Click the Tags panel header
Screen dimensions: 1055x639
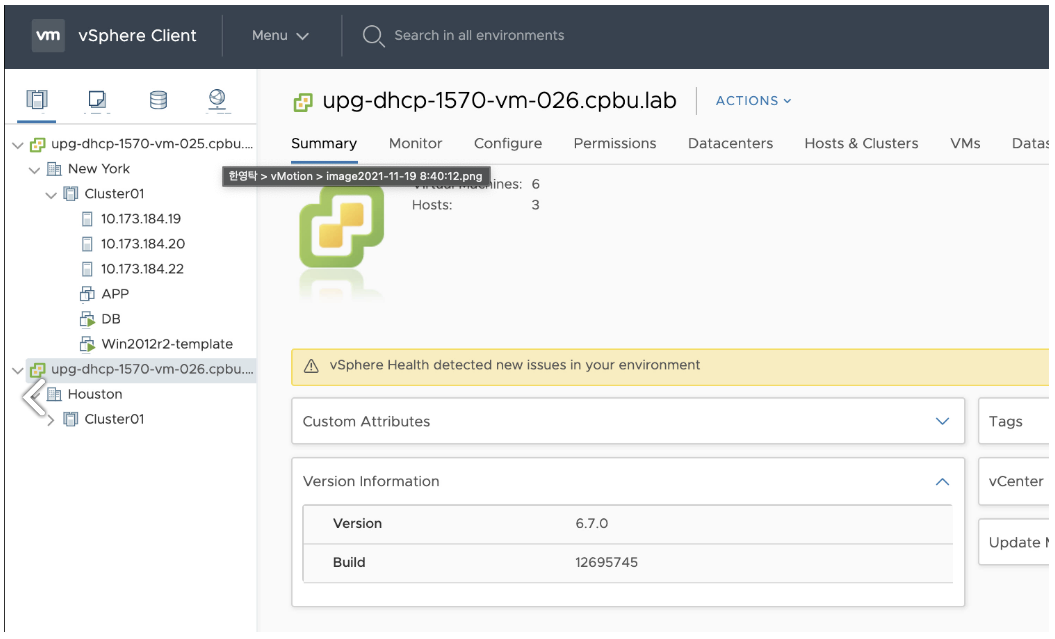[1005, 422]
